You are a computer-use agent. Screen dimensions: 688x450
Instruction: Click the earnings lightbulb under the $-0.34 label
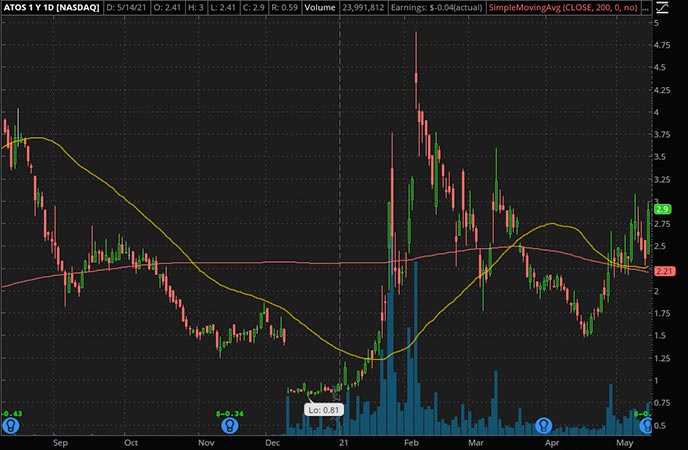tap(229, 425)
